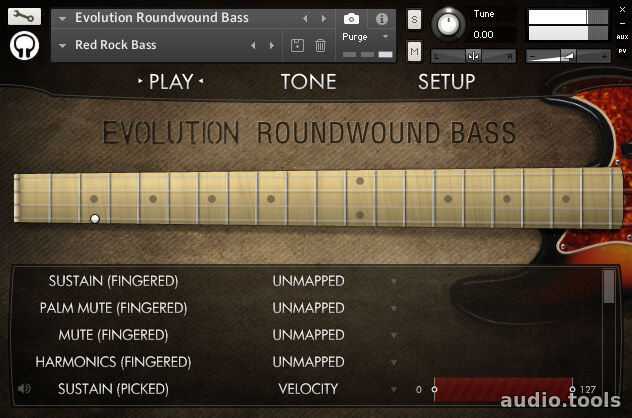Image resolution: width=632 pixels, height=418 pixels.
Task: Show instrument info via the i icon
Action: (x=381, y=19)
